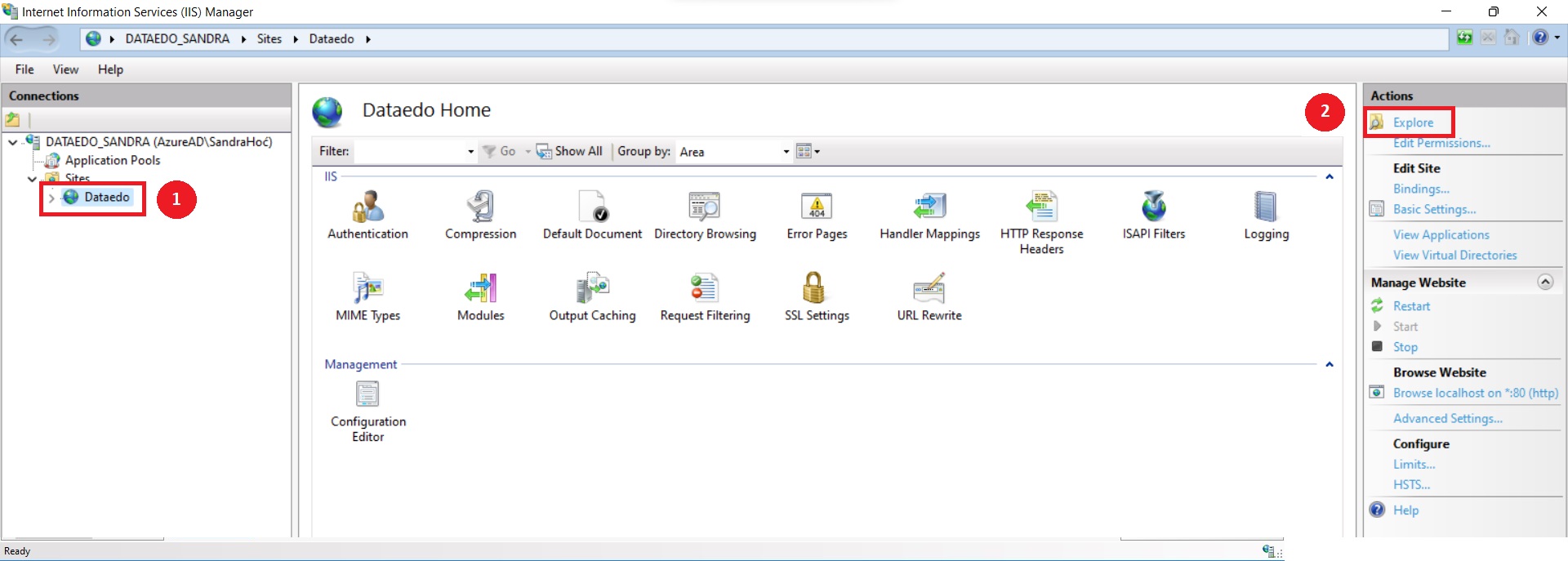Screen dimensions: 1568x561
Task: Click the home icon in the top toolbar
Action: 1512,38
